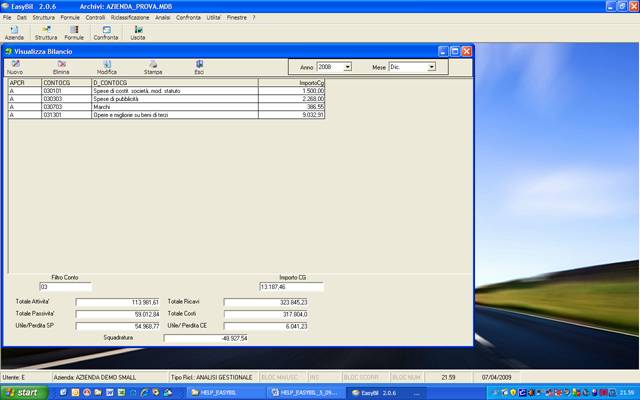
Task: Click the Modifica edit icon
Action: pos(106,67)
